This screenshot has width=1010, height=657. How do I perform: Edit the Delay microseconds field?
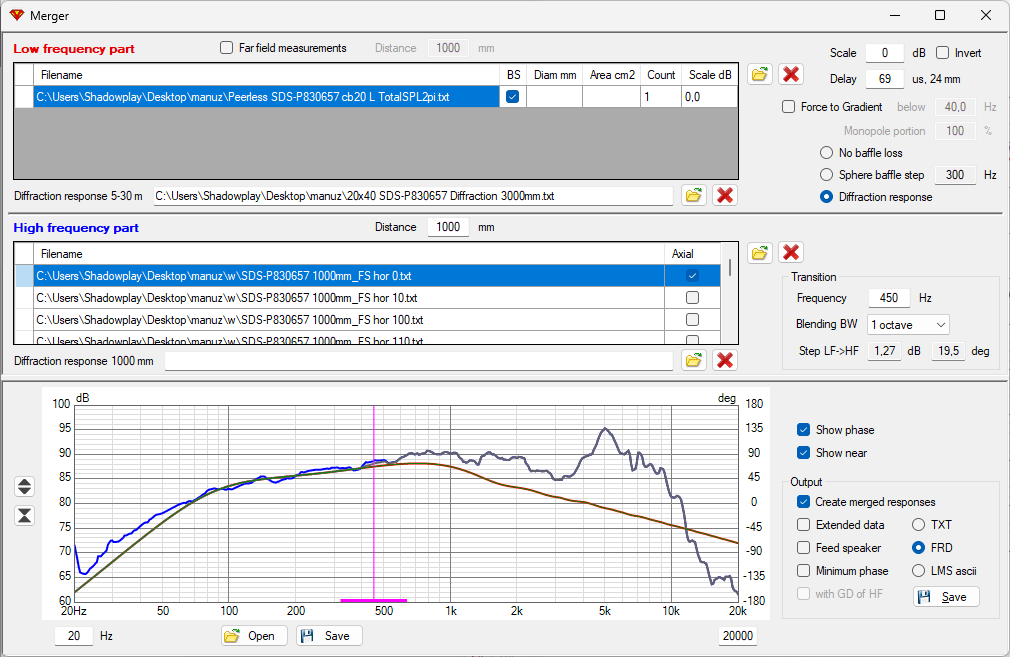(x=885, y=79)
